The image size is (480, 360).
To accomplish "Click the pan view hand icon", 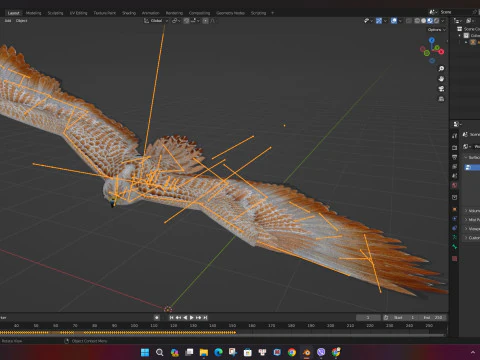I will 441,79.
